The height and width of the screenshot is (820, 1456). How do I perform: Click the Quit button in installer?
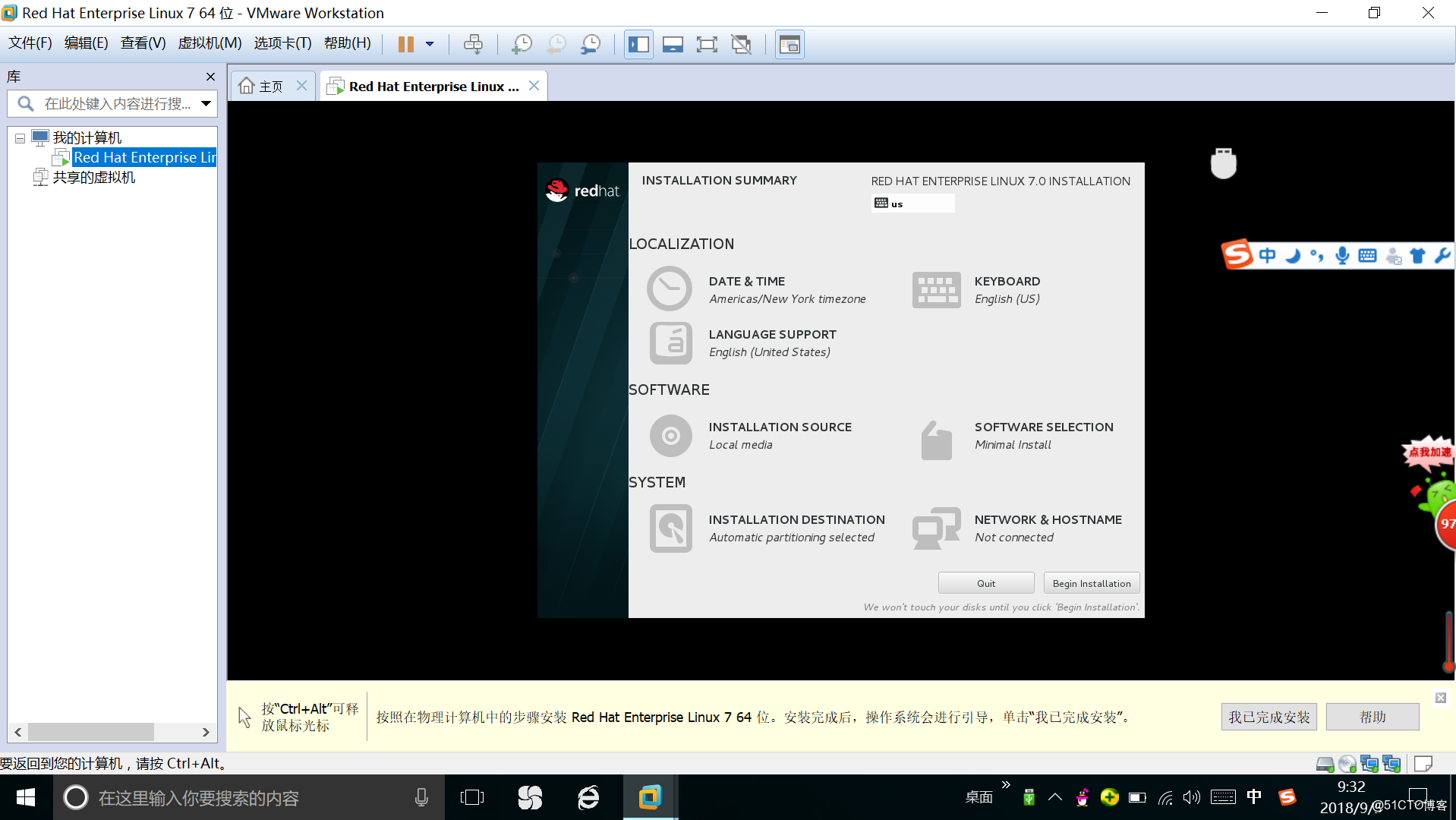pyautogui.click(x=986, y=583)
